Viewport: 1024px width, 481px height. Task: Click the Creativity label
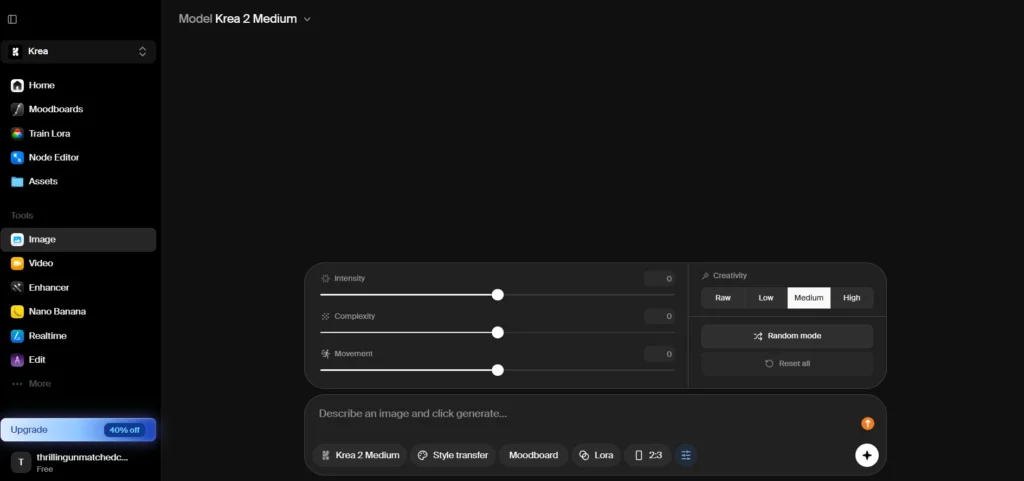click(x=729, y=276)
